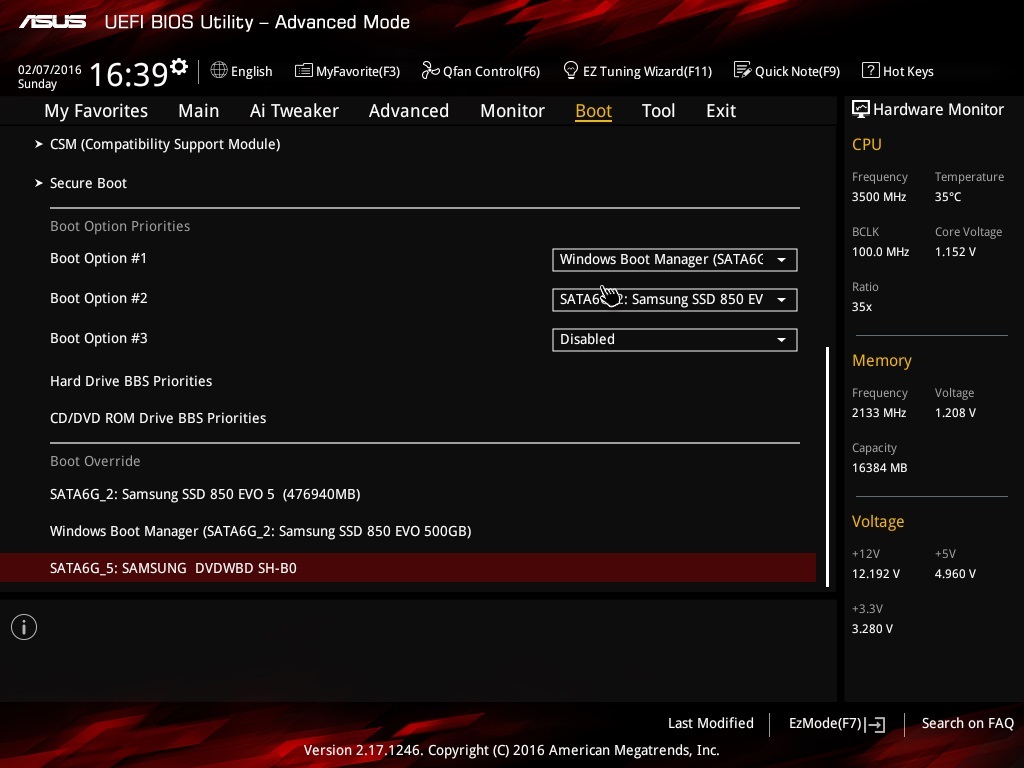This screenshot has width=1024, height=768.
Task: Click +12V value 12.192 V
Action: (x=875, y=573)
